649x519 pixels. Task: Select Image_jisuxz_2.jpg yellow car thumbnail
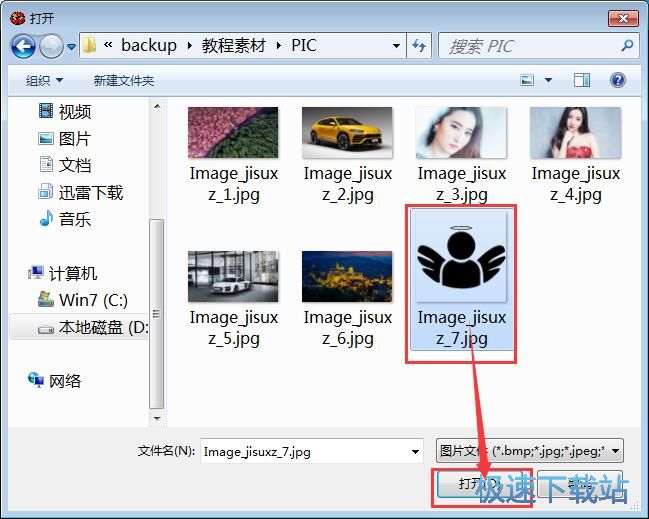tap(347, 133)
